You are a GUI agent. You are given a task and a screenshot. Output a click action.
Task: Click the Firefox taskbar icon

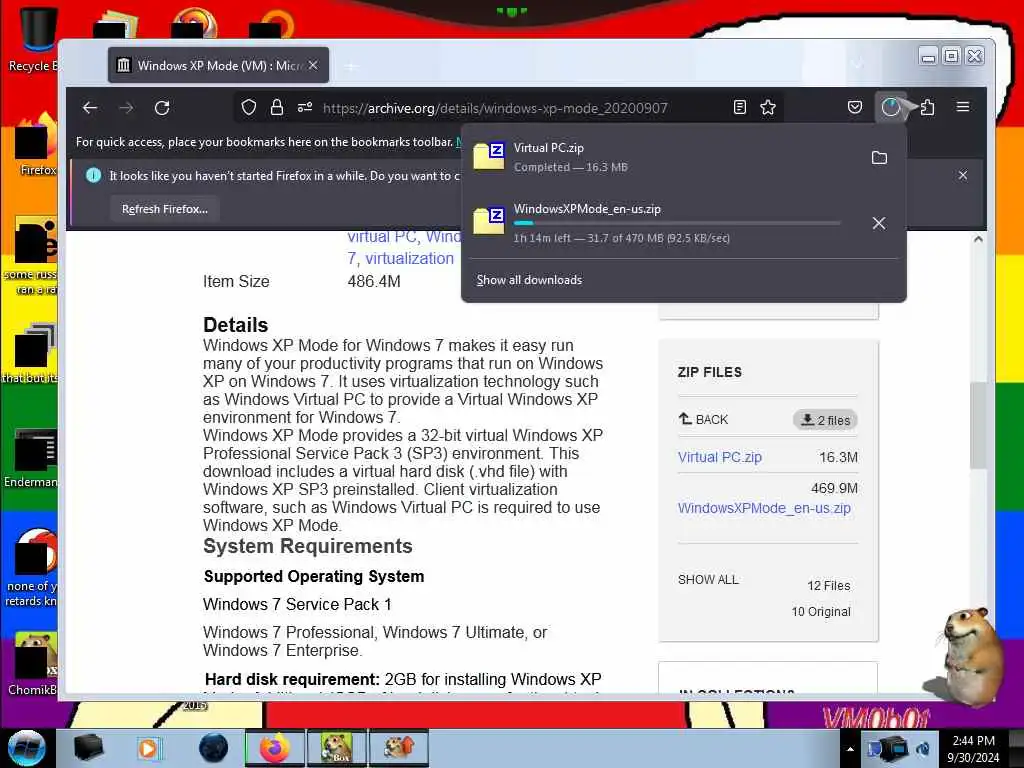274,748
